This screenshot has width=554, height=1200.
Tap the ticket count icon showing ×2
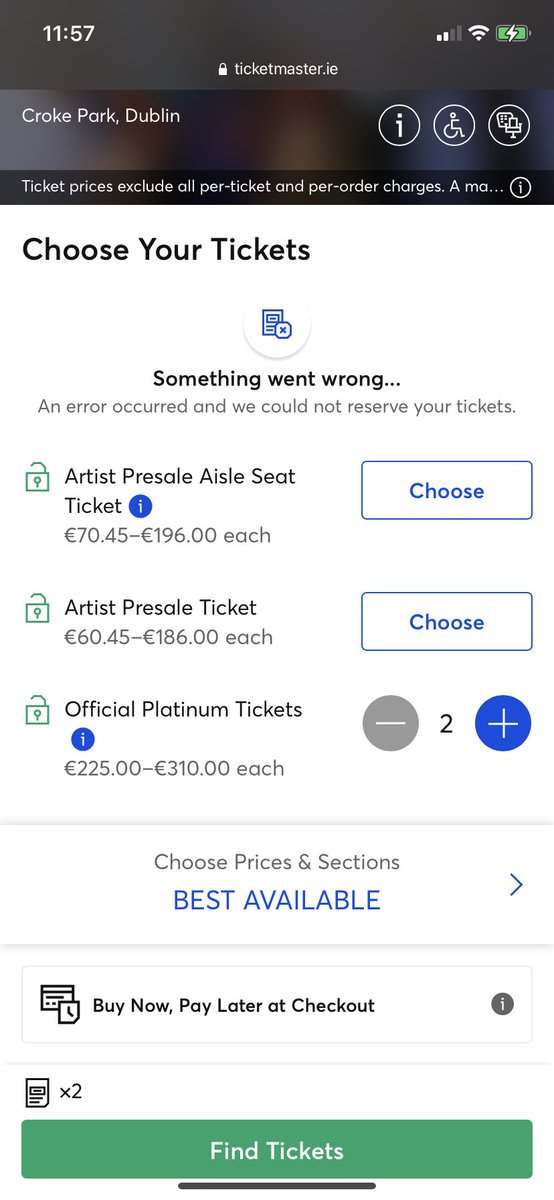pyautogui.click(x=37, y=1092)
